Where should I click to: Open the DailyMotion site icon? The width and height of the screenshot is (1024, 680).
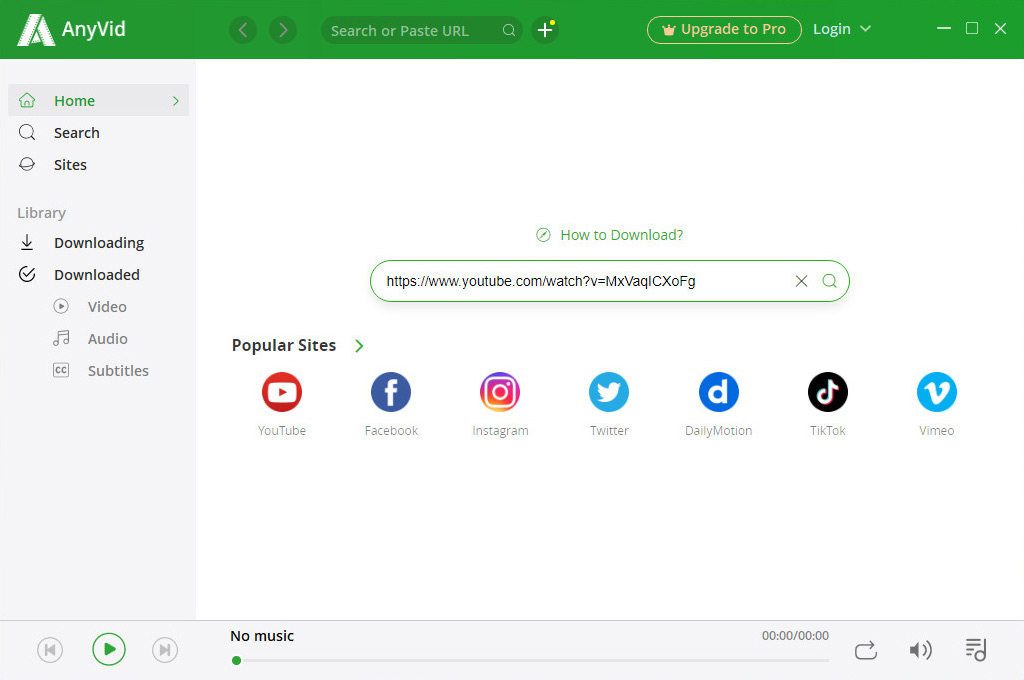718,392
